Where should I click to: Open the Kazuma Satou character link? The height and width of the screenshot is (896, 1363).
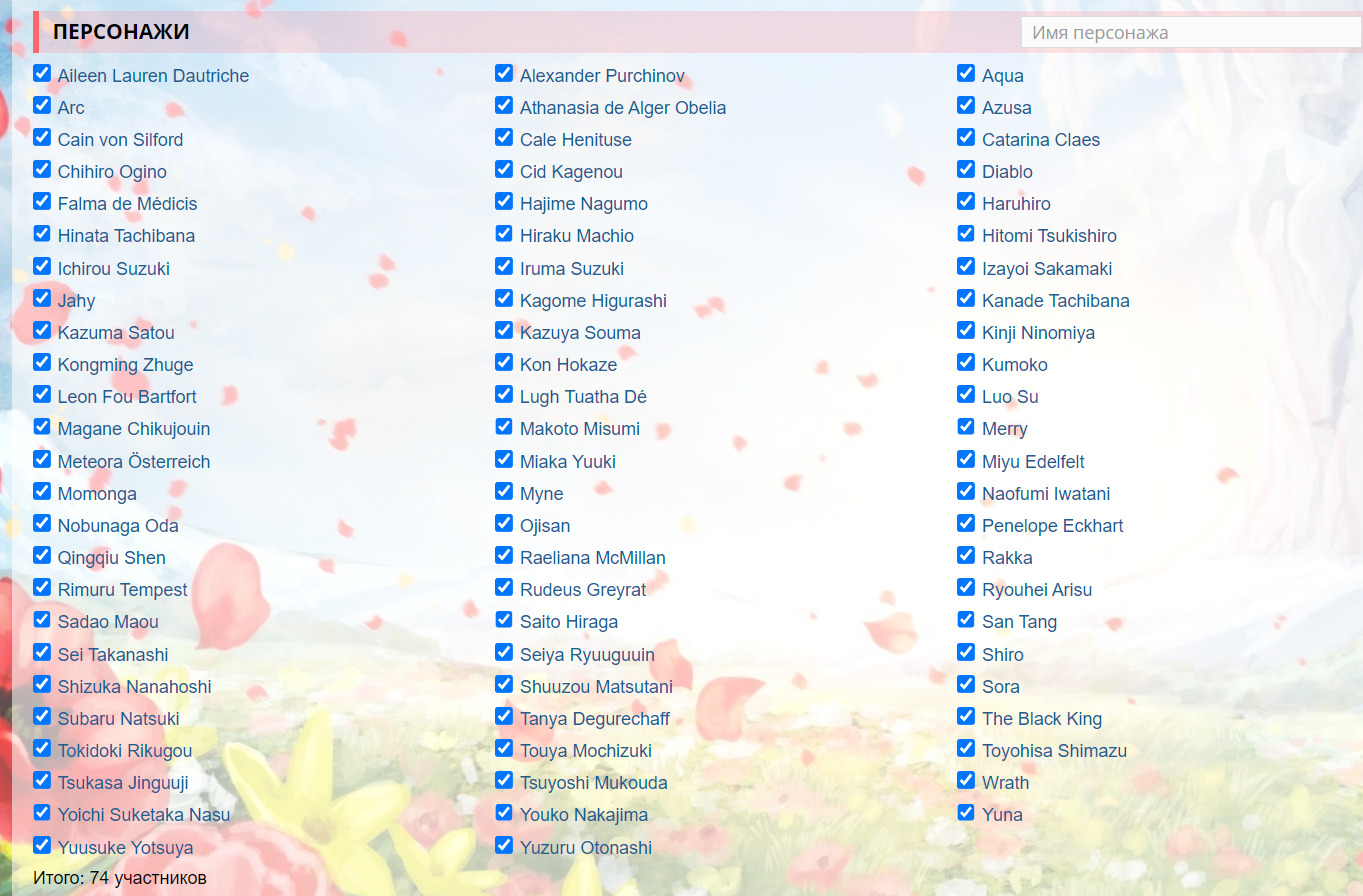[116, 333]
